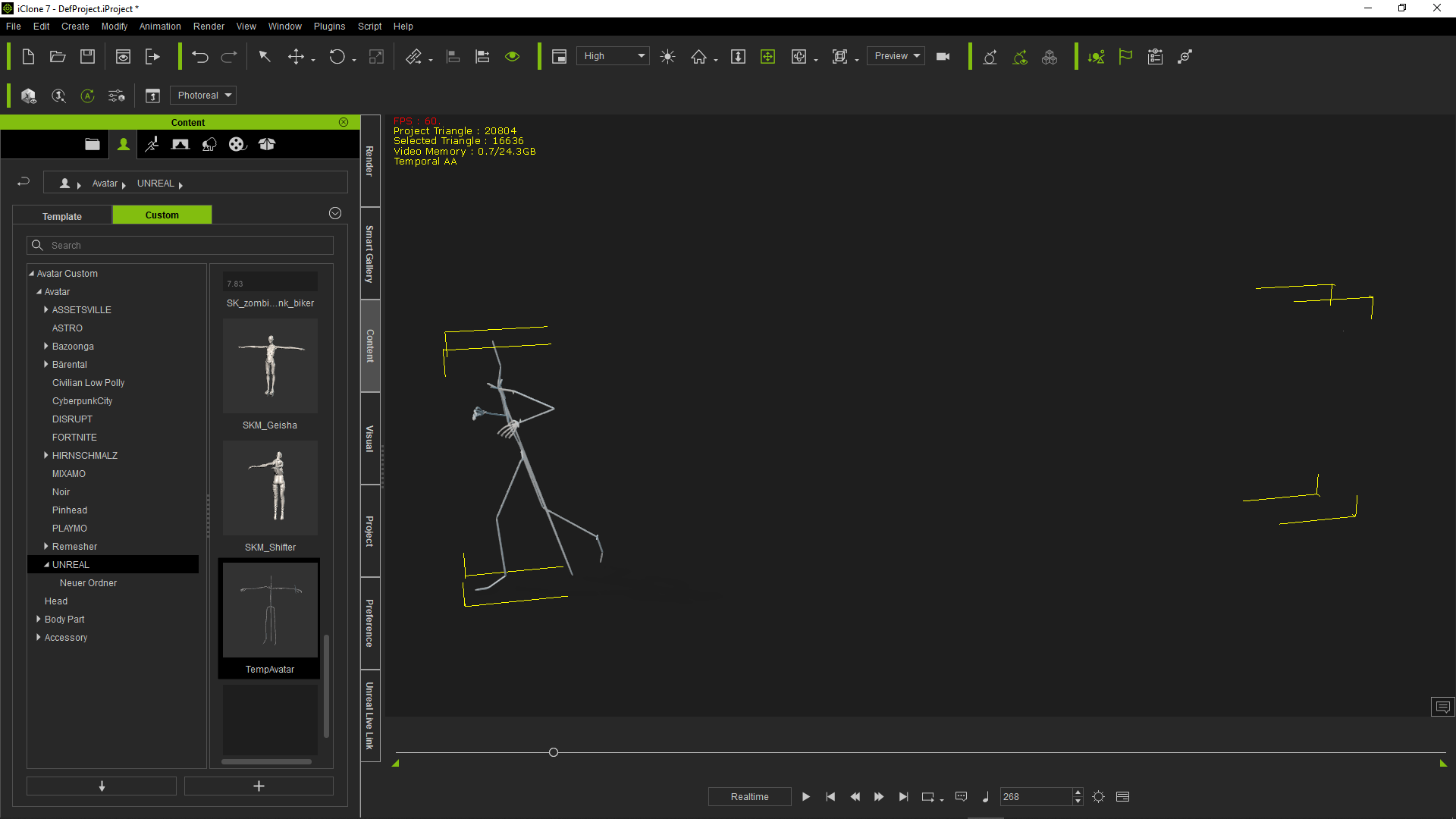Open the Project folder category in the Content panel

click(93, 144)
